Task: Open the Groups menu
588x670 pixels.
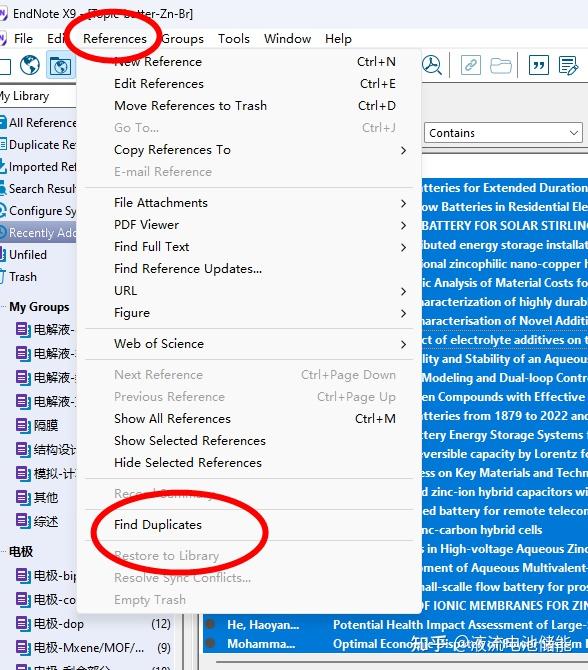Action: (x=182, y=39)
